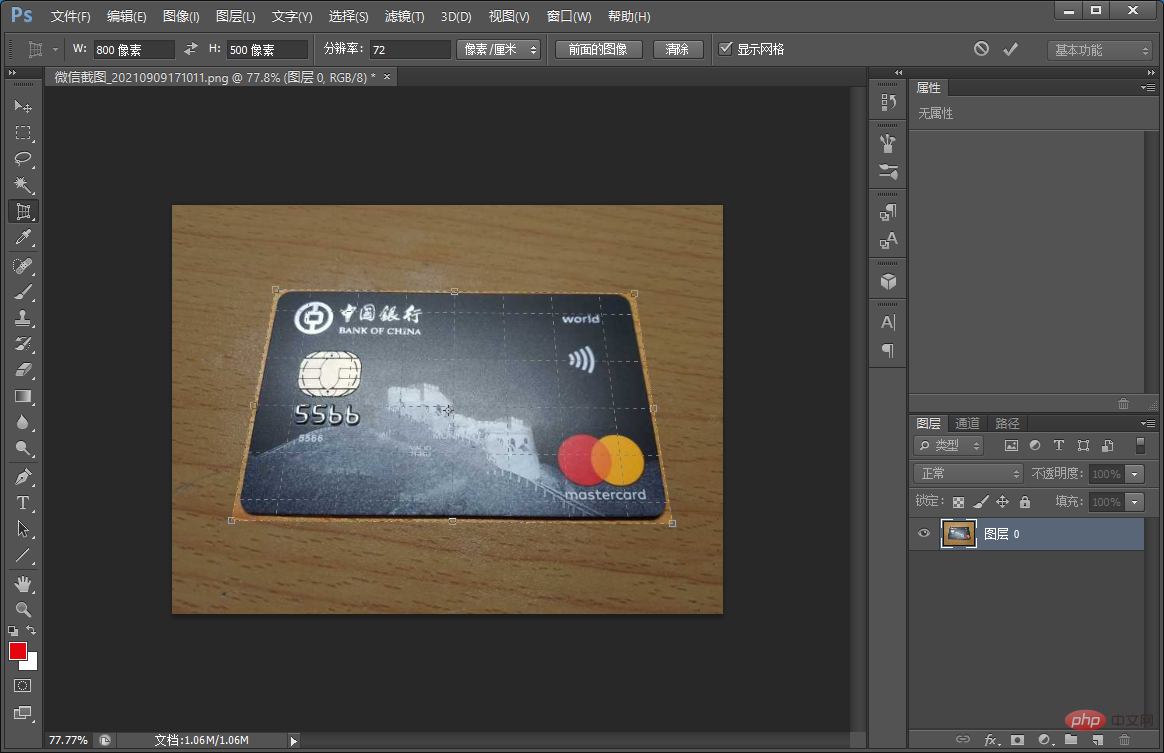Select the Brush tool
This screenshot has height=753, width=1164.
click(x=23, y=292)
